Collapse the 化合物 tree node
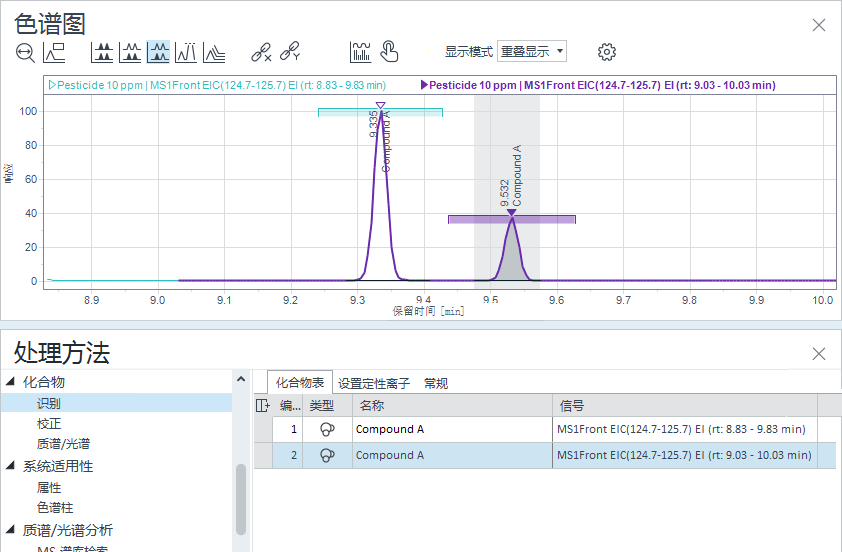 (10, 382)
